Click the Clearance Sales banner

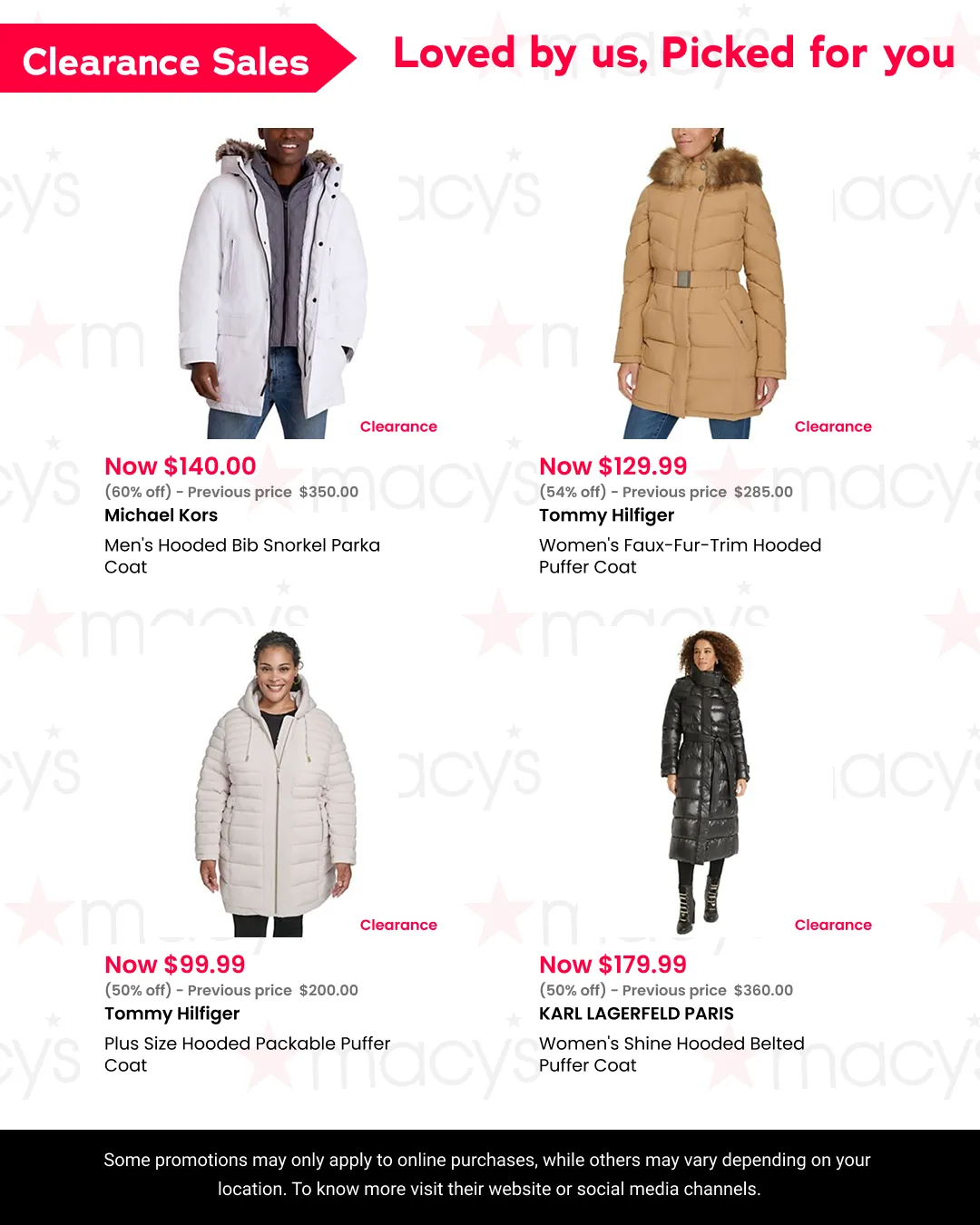pyautogui.click(x=177, y=59)
